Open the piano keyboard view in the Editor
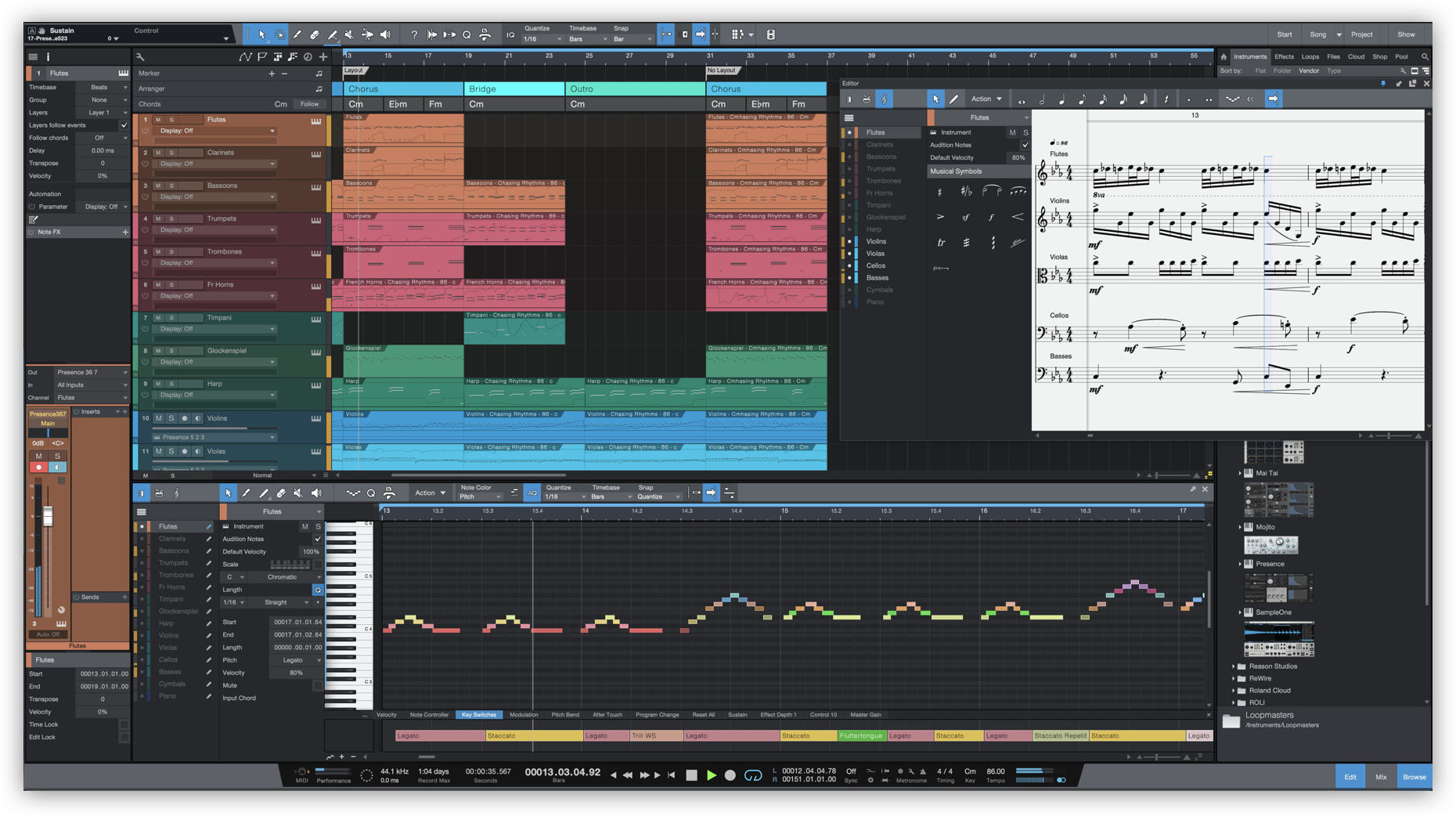This screenshot has height=816, width=1456. [x=848, y=99]
